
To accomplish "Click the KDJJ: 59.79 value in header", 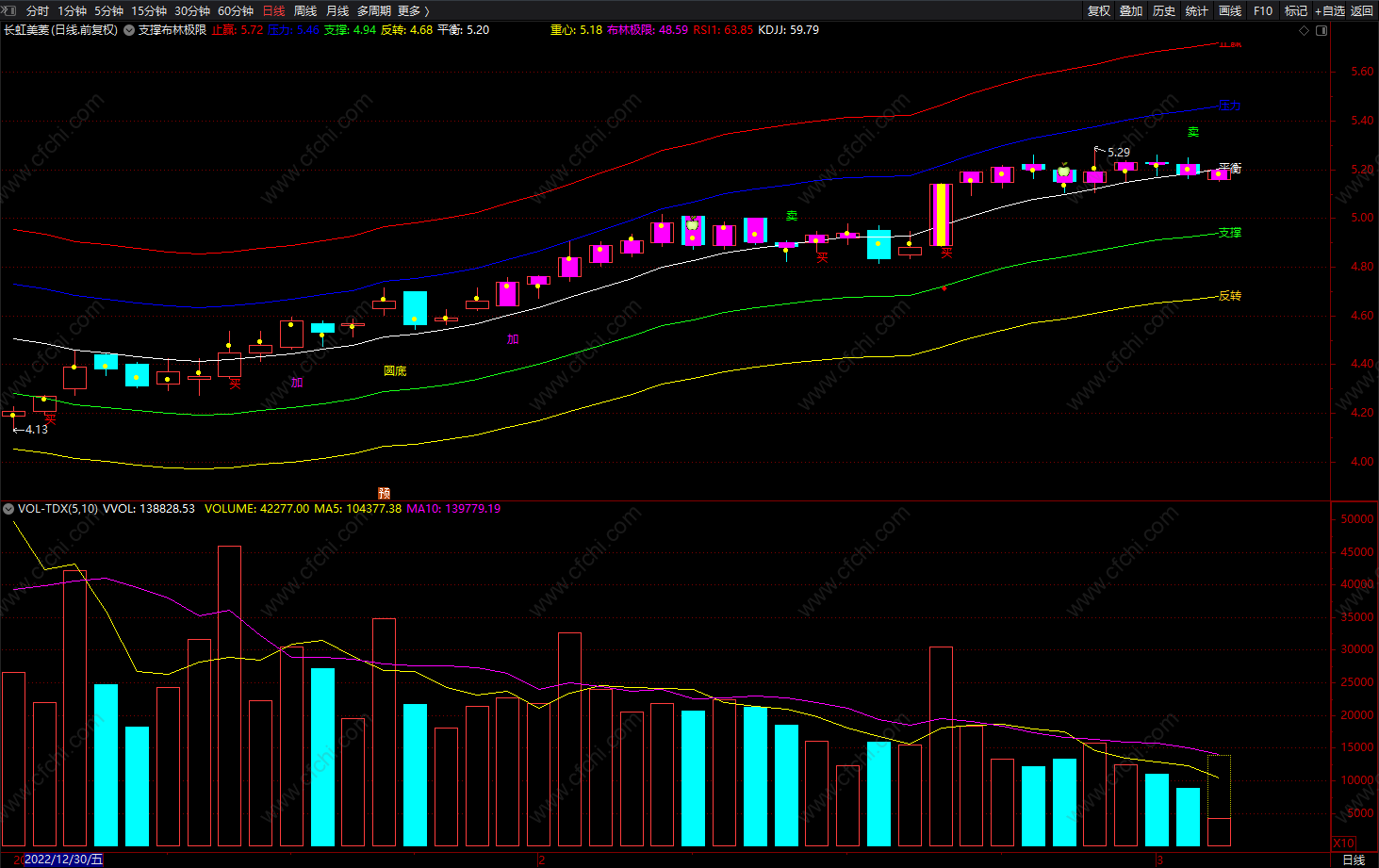I will 788,30.
